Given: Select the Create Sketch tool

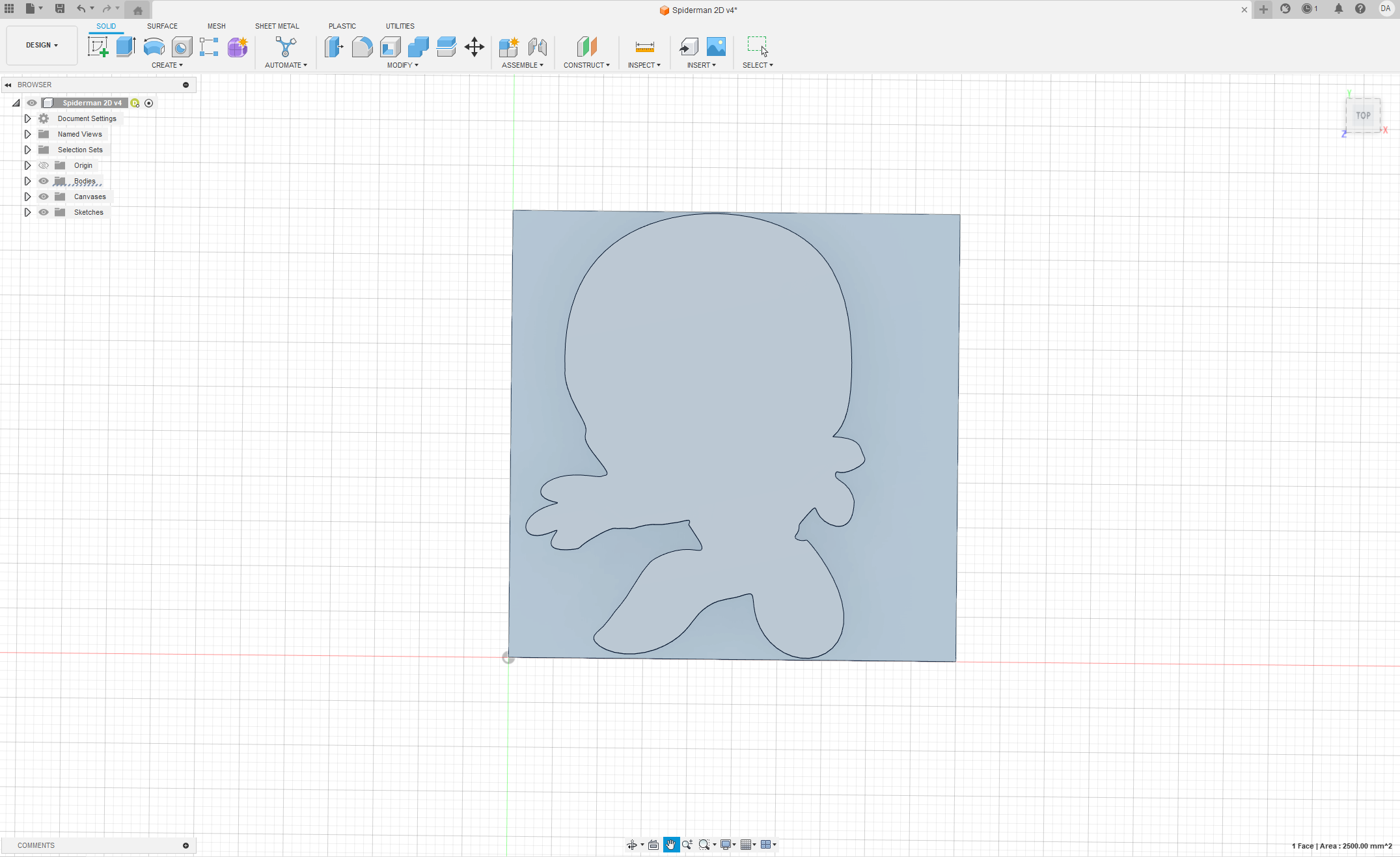Looking at the screenshot, I should pyautogui.click(x=98, y=47).
